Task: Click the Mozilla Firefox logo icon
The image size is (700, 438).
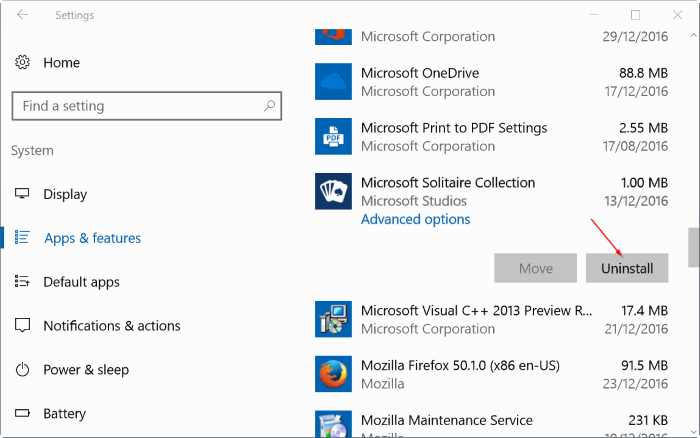Action: (333, 374)
